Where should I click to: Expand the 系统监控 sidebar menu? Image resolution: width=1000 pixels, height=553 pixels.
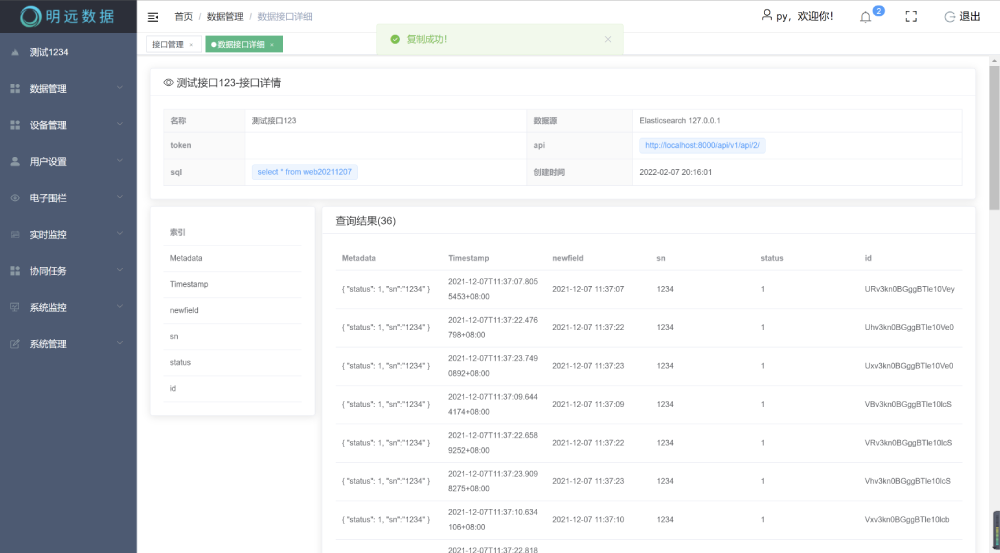click(68, 307)
